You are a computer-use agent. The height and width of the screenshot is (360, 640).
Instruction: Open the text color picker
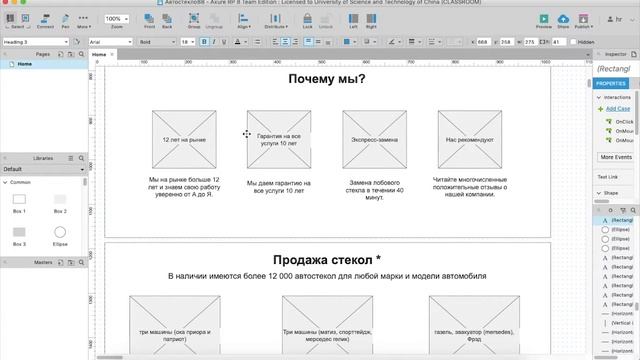click(x=240, y=42)
